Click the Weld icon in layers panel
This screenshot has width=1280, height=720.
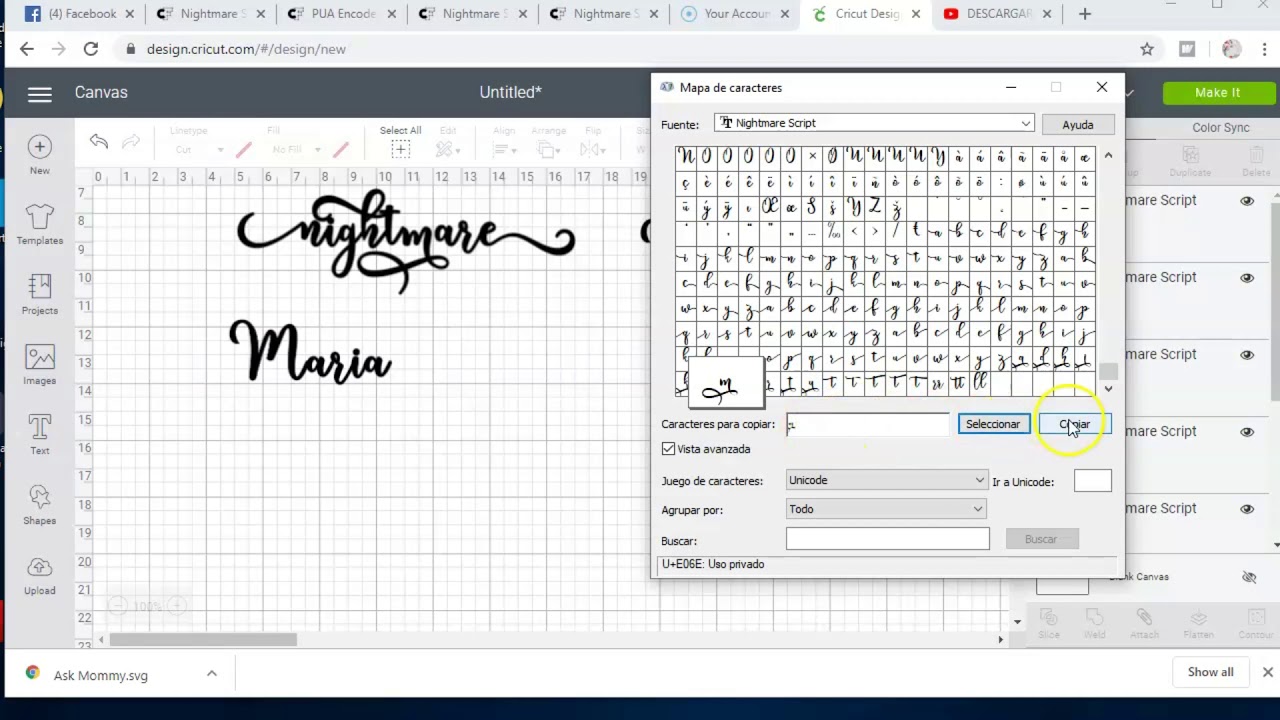tap(1094, 618)
